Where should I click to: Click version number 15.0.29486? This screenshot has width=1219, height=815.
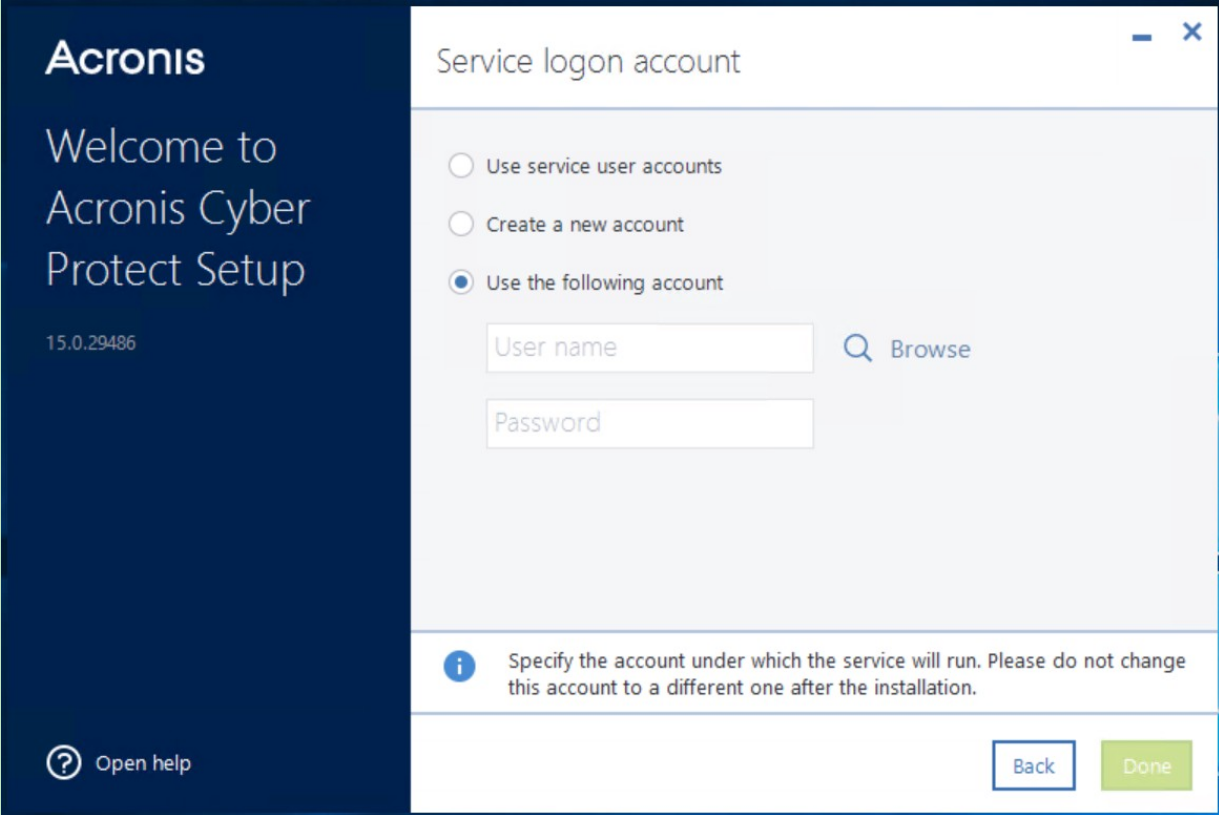(x=91, y=343)
